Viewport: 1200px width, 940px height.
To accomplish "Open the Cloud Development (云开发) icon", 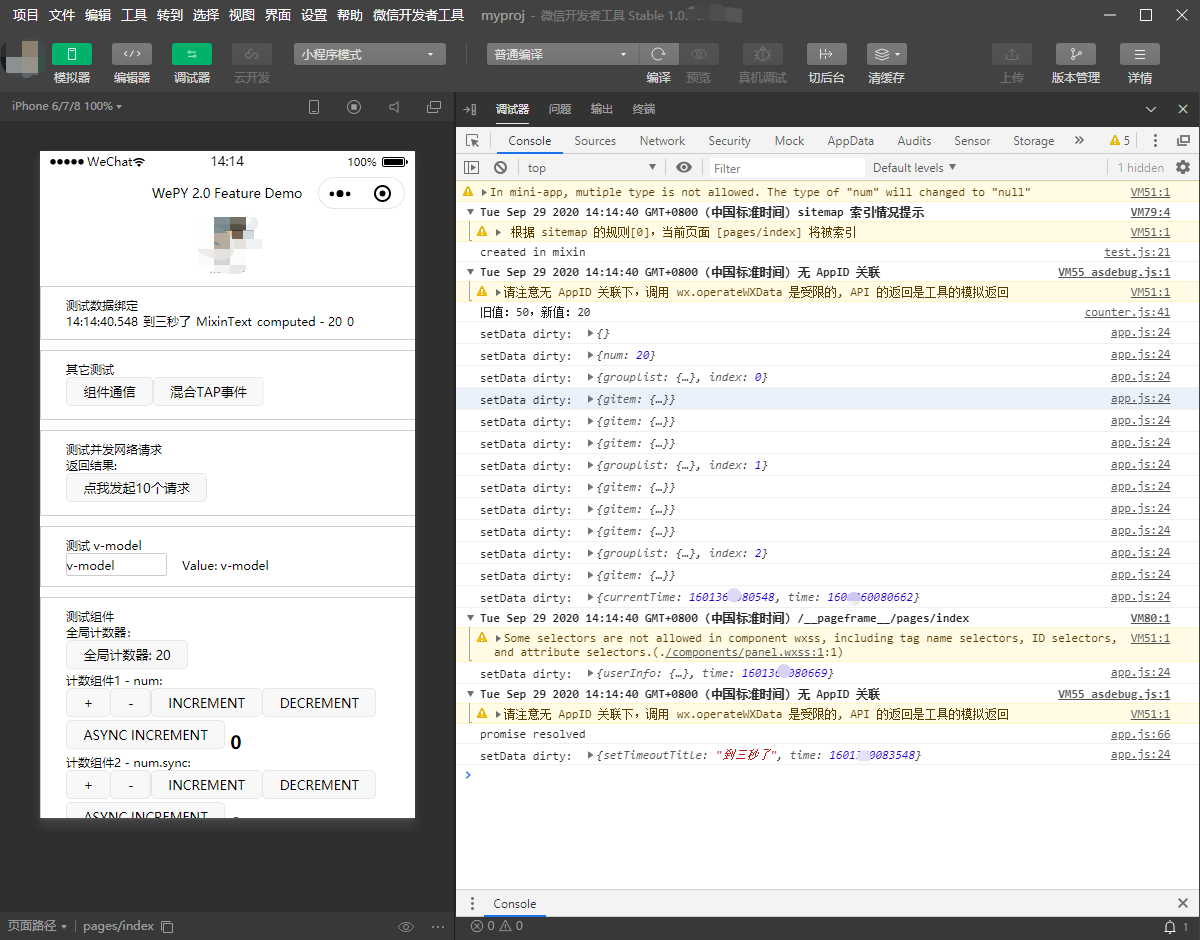I will [x=251, y=54].
